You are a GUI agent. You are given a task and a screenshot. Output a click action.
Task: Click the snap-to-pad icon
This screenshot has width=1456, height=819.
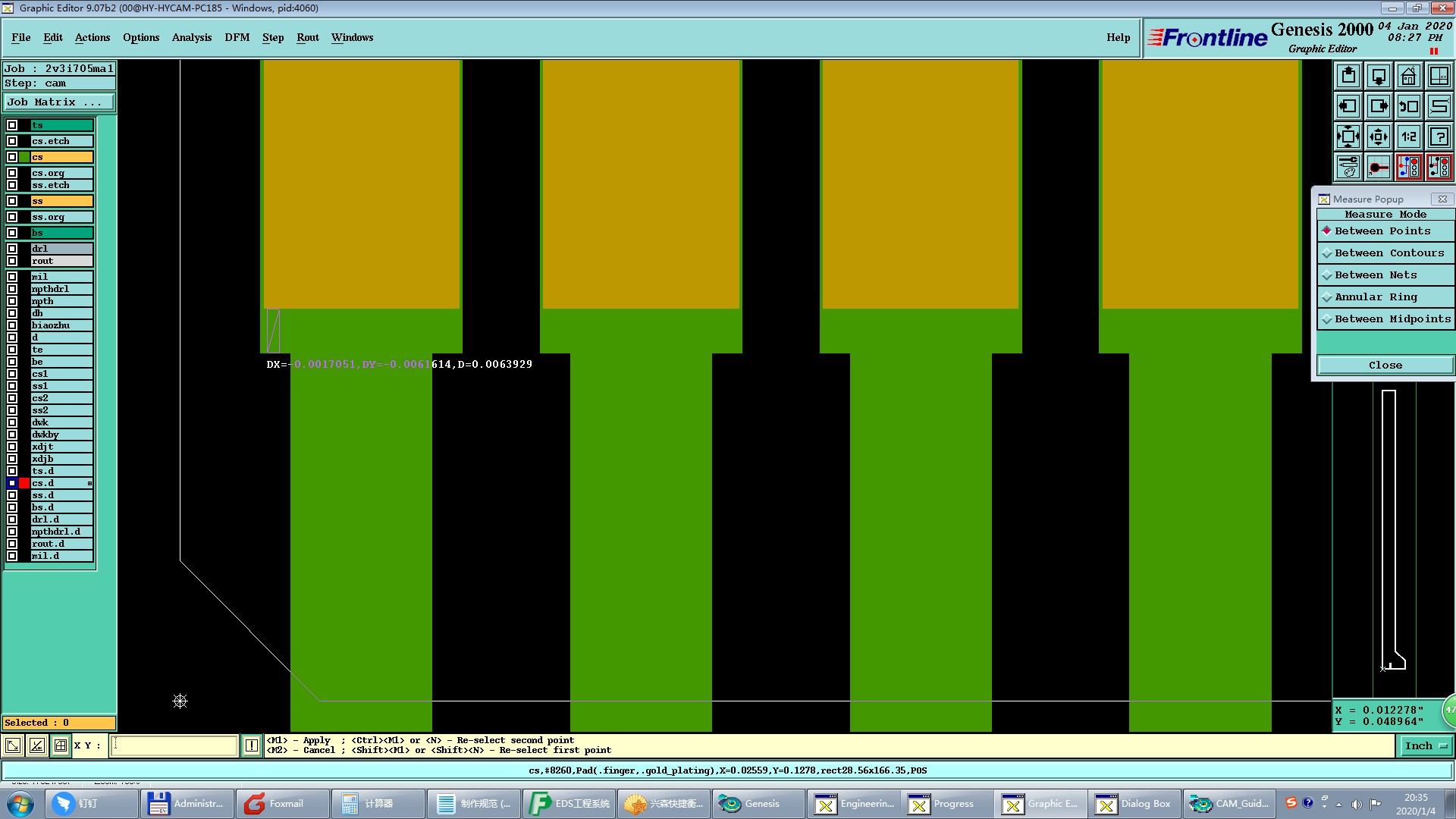[x=1378, y=167]
